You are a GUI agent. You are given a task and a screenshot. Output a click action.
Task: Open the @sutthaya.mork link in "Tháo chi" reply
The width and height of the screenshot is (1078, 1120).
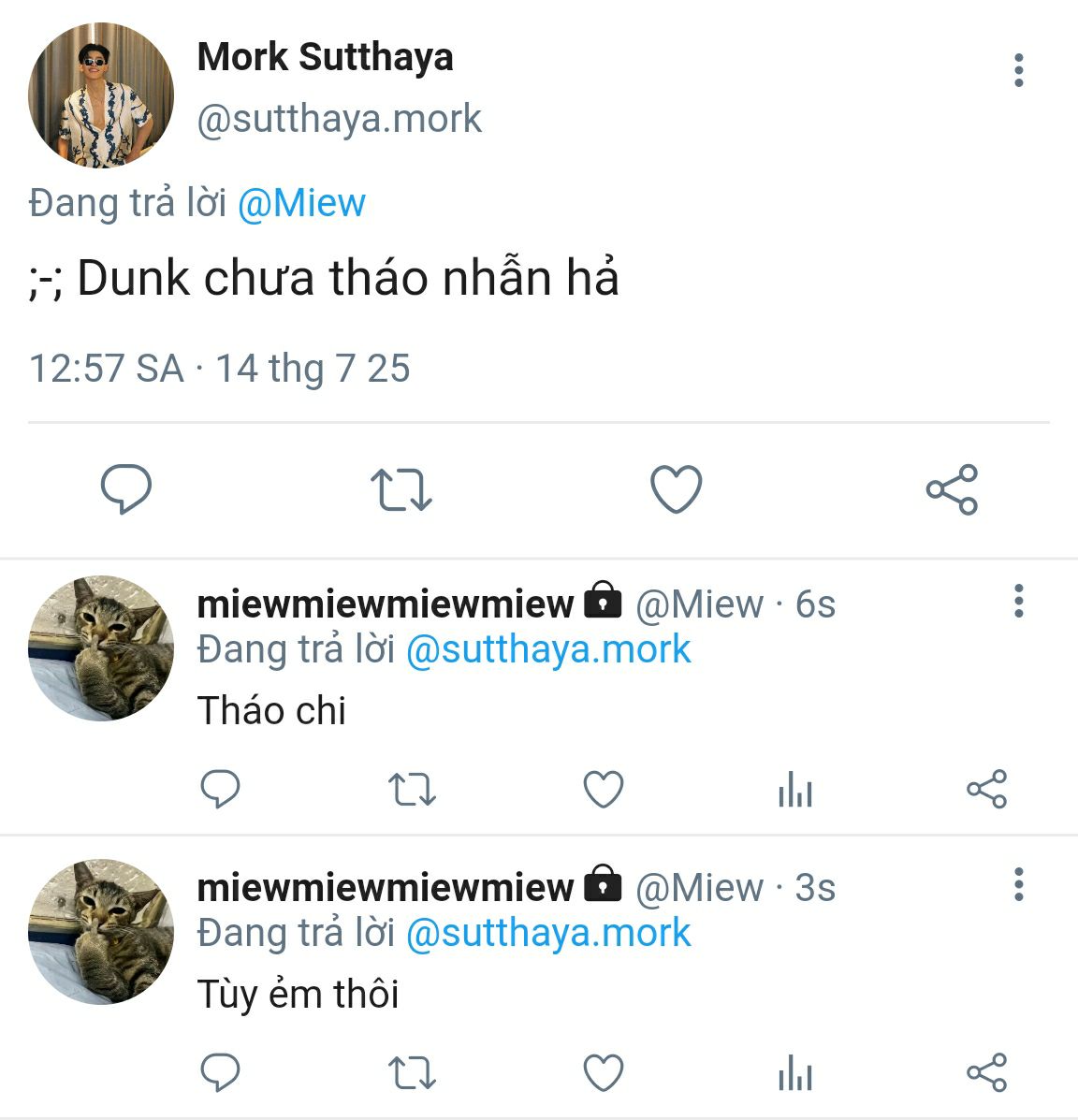point(548,649)
